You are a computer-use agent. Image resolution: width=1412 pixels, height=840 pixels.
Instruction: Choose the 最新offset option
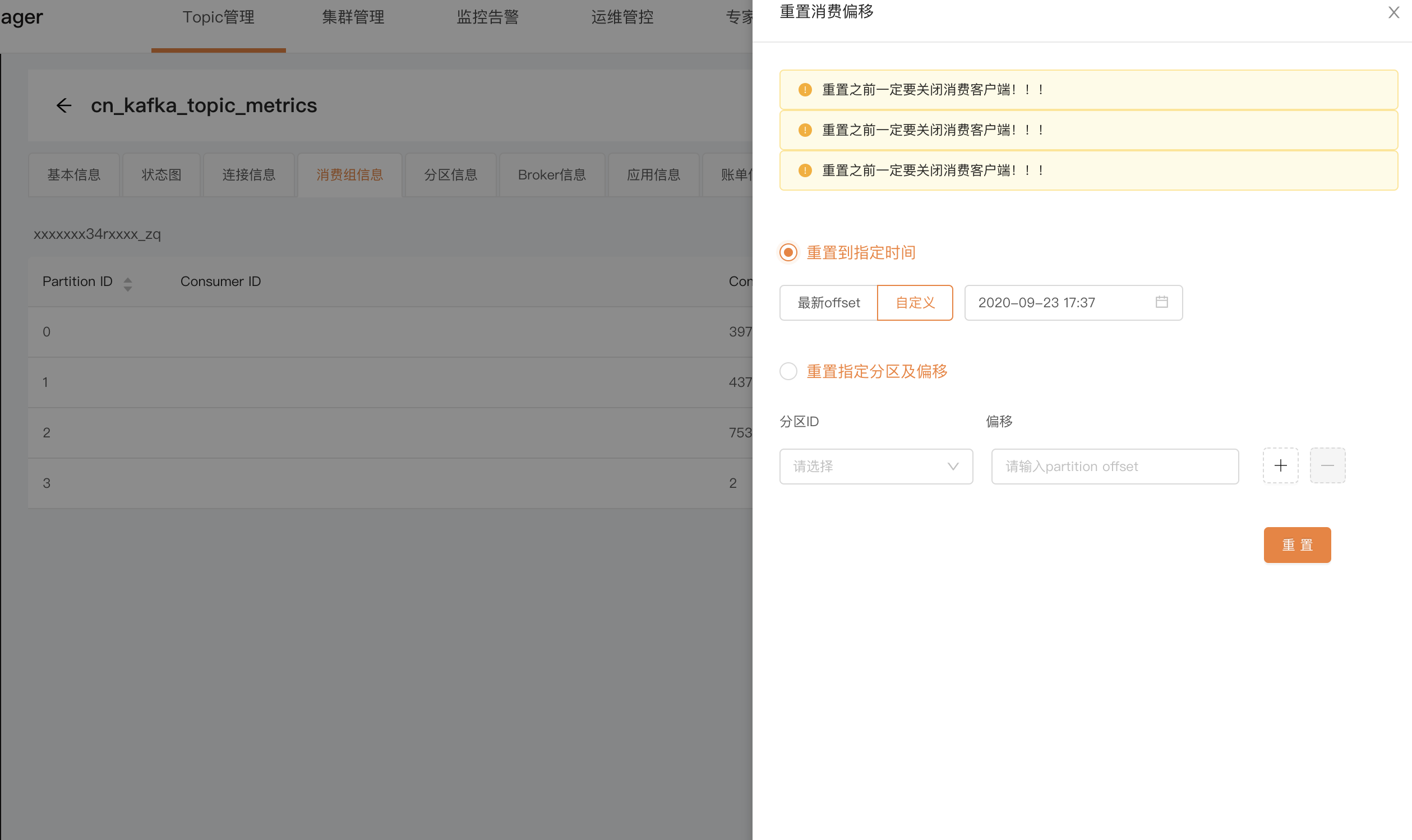828,303
